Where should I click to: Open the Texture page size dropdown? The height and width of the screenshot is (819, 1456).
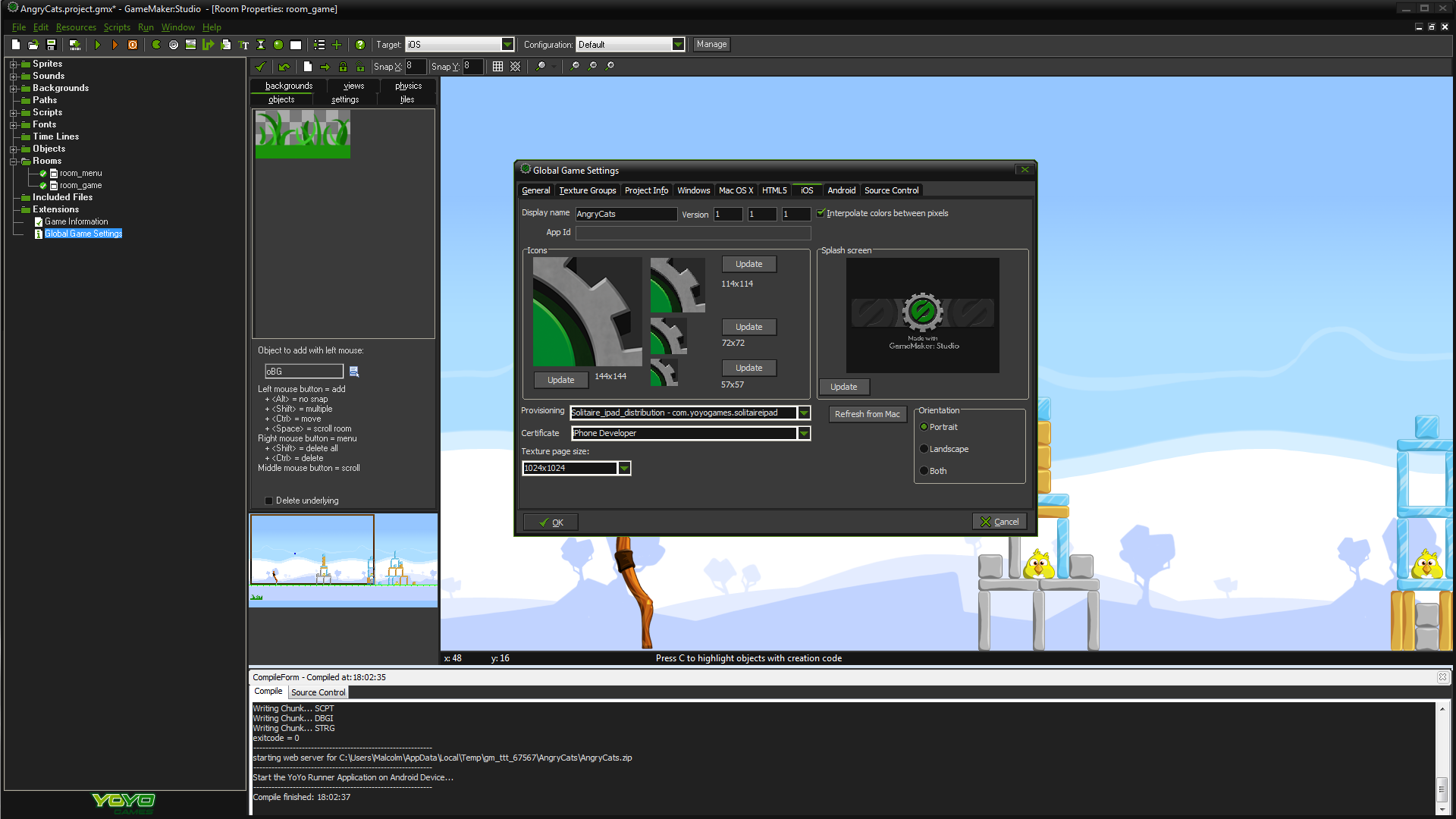[623, 468]
